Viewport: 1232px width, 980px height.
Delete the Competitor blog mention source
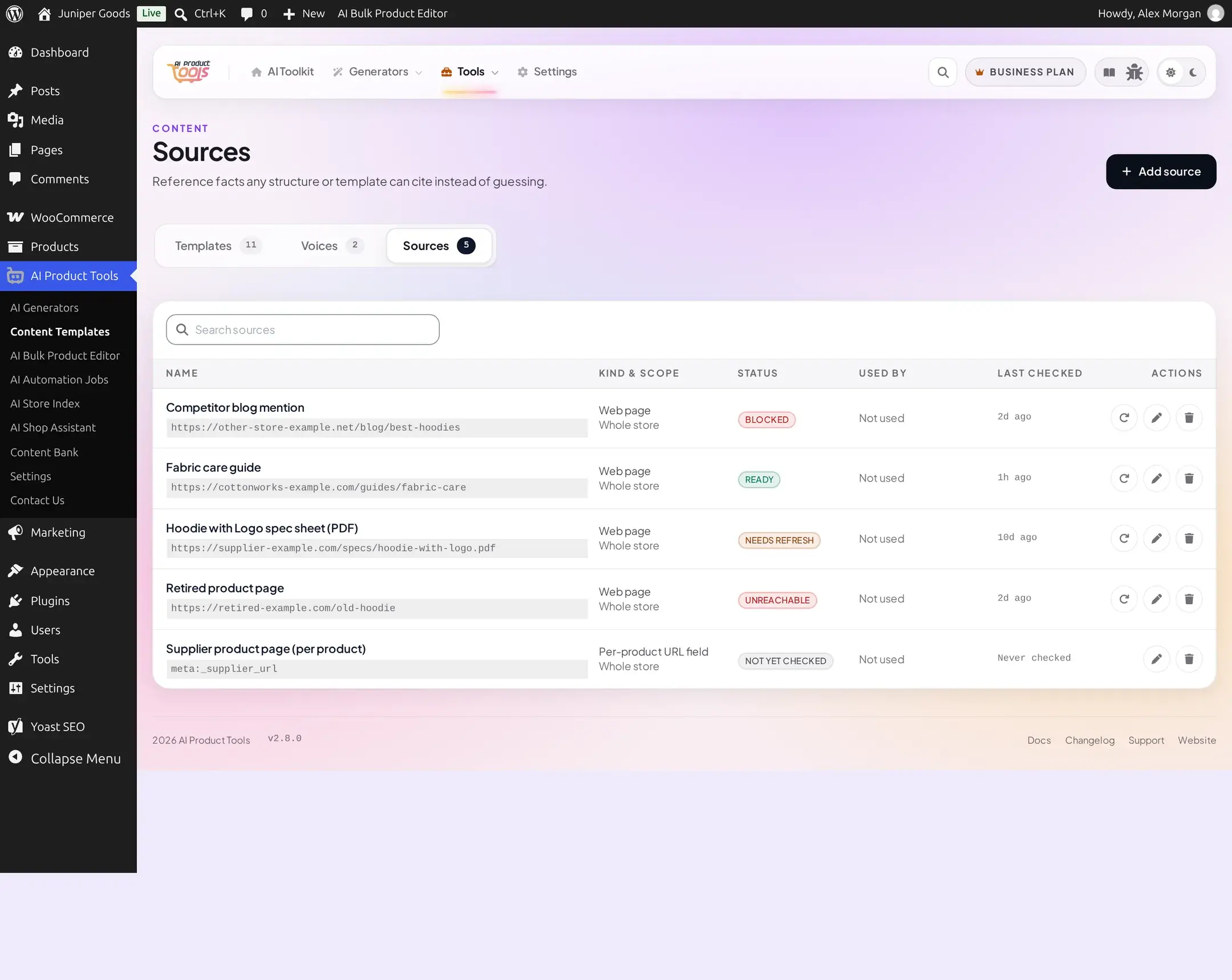[1189, 418]
